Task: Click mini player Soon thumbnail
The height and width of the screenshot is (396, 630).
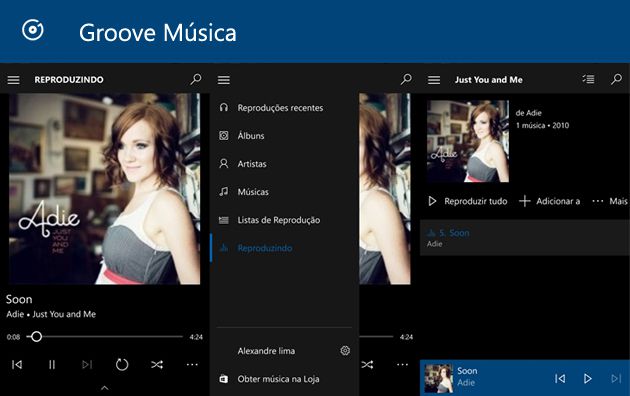Action: (x=439, y=378)
